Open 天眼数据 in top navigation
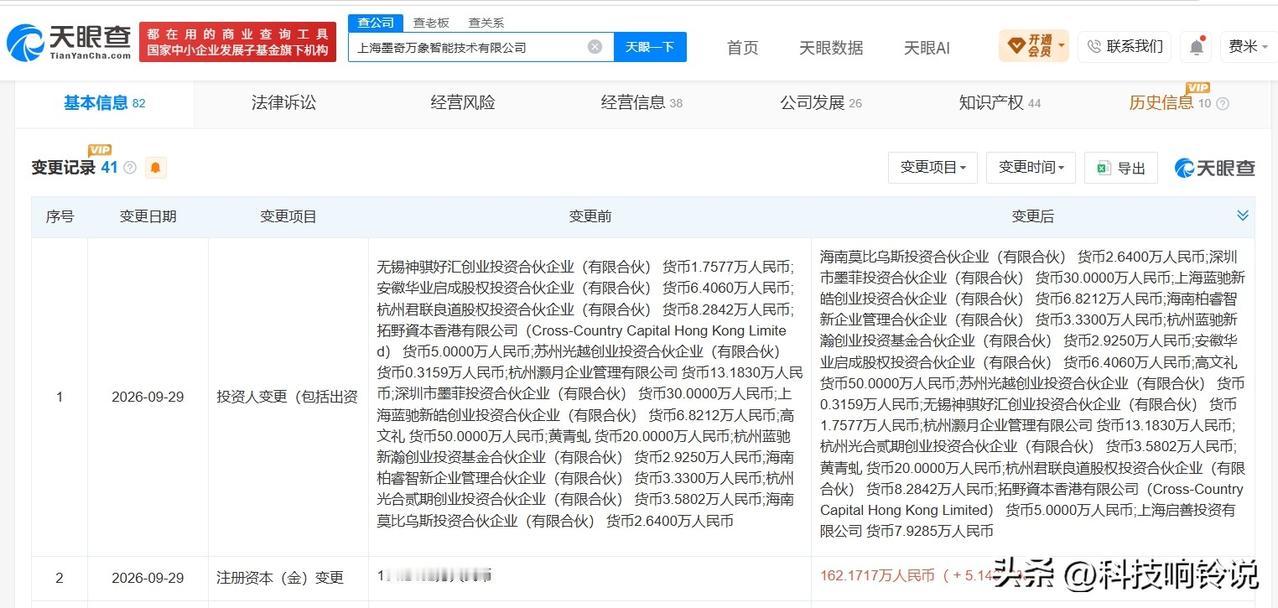The width and height of the screenshot is (1278, 608). 831,47
